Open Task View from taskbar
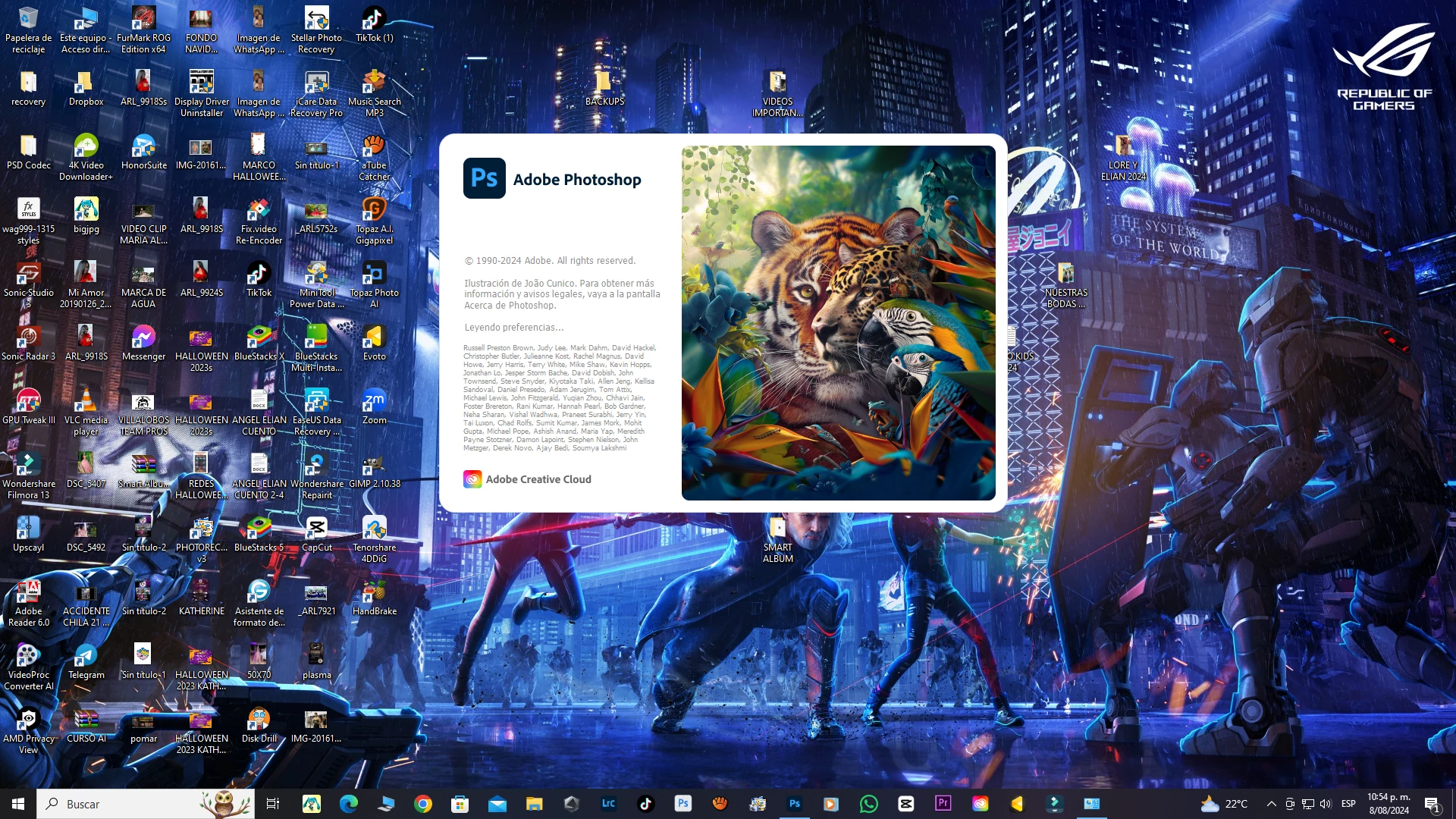This screenshot has width=1456, height=819. point(273,804)
